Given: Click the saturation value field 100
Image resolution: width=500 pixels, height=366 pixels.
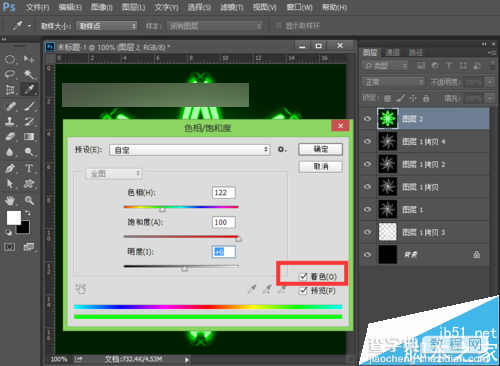Looking at the screenshot, I should click(x=223, y=222).
